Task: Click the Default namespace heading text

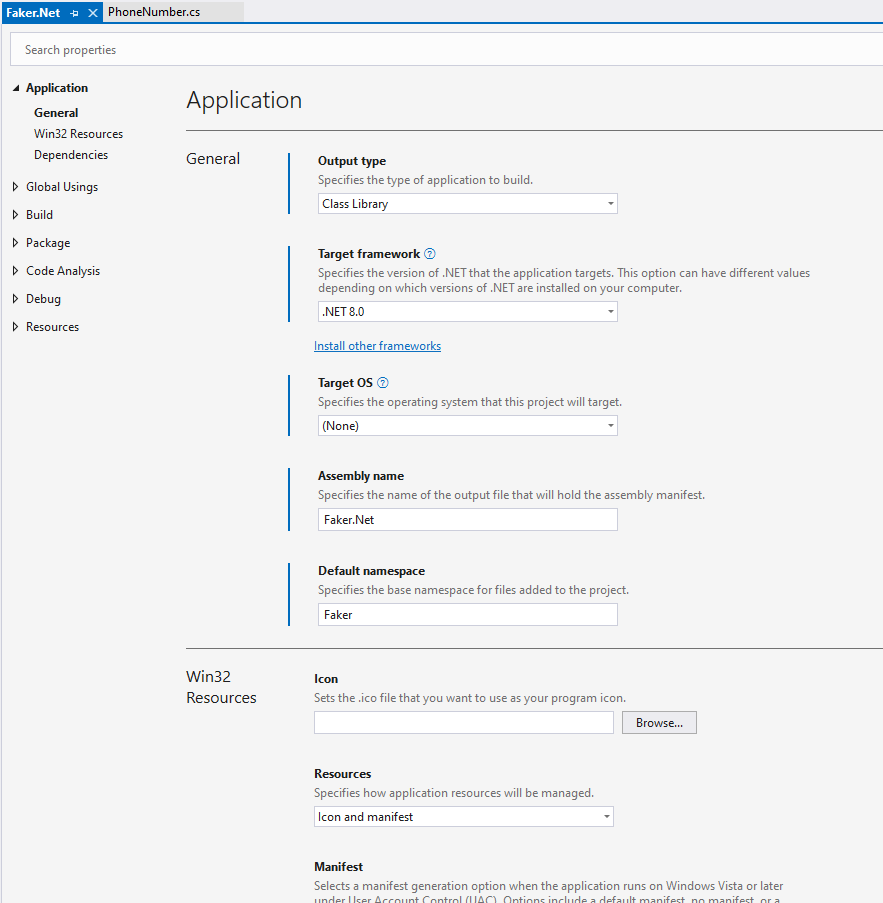Action: point(372,571)
